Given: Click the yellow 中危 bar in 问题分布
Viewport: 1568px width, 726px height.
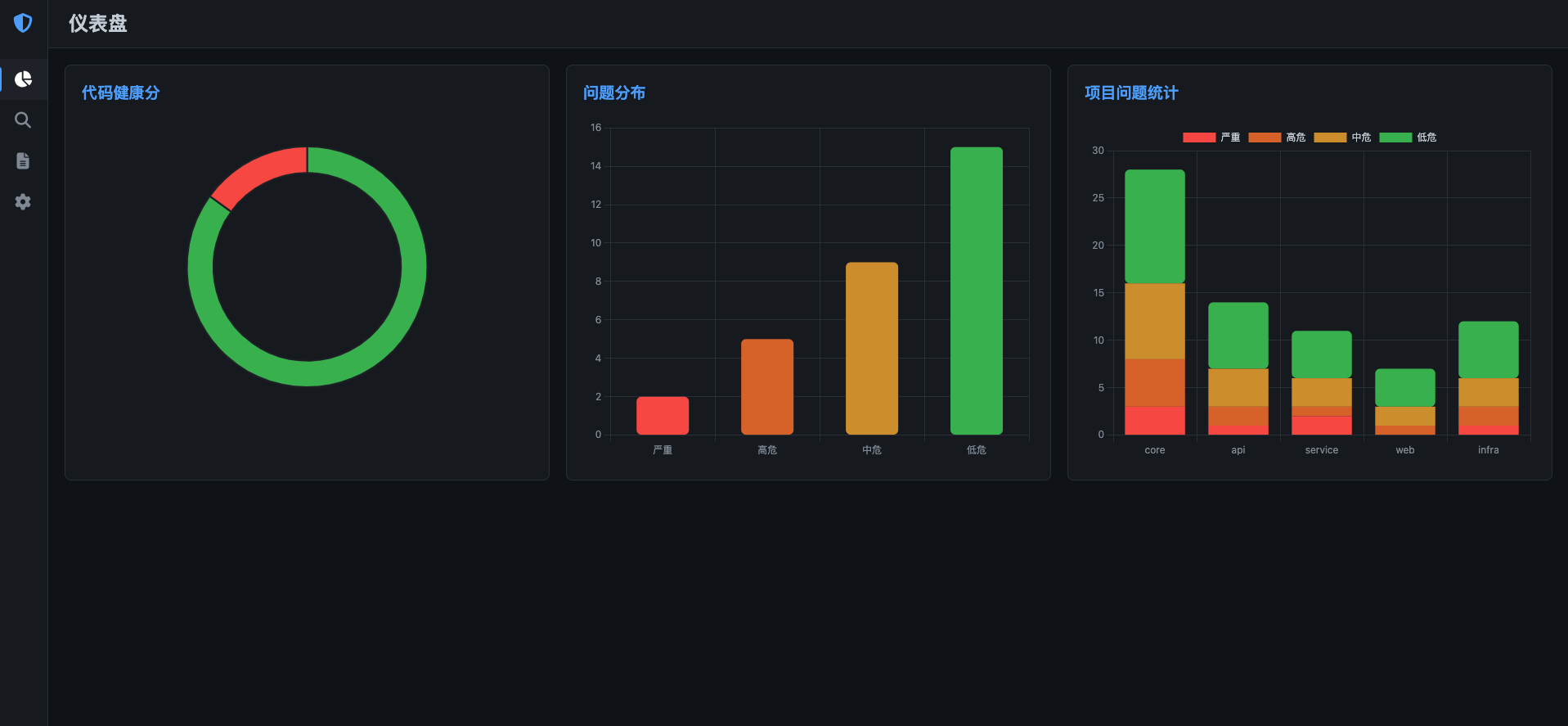Looking at the screenshot, I should (x=872, y=348).
